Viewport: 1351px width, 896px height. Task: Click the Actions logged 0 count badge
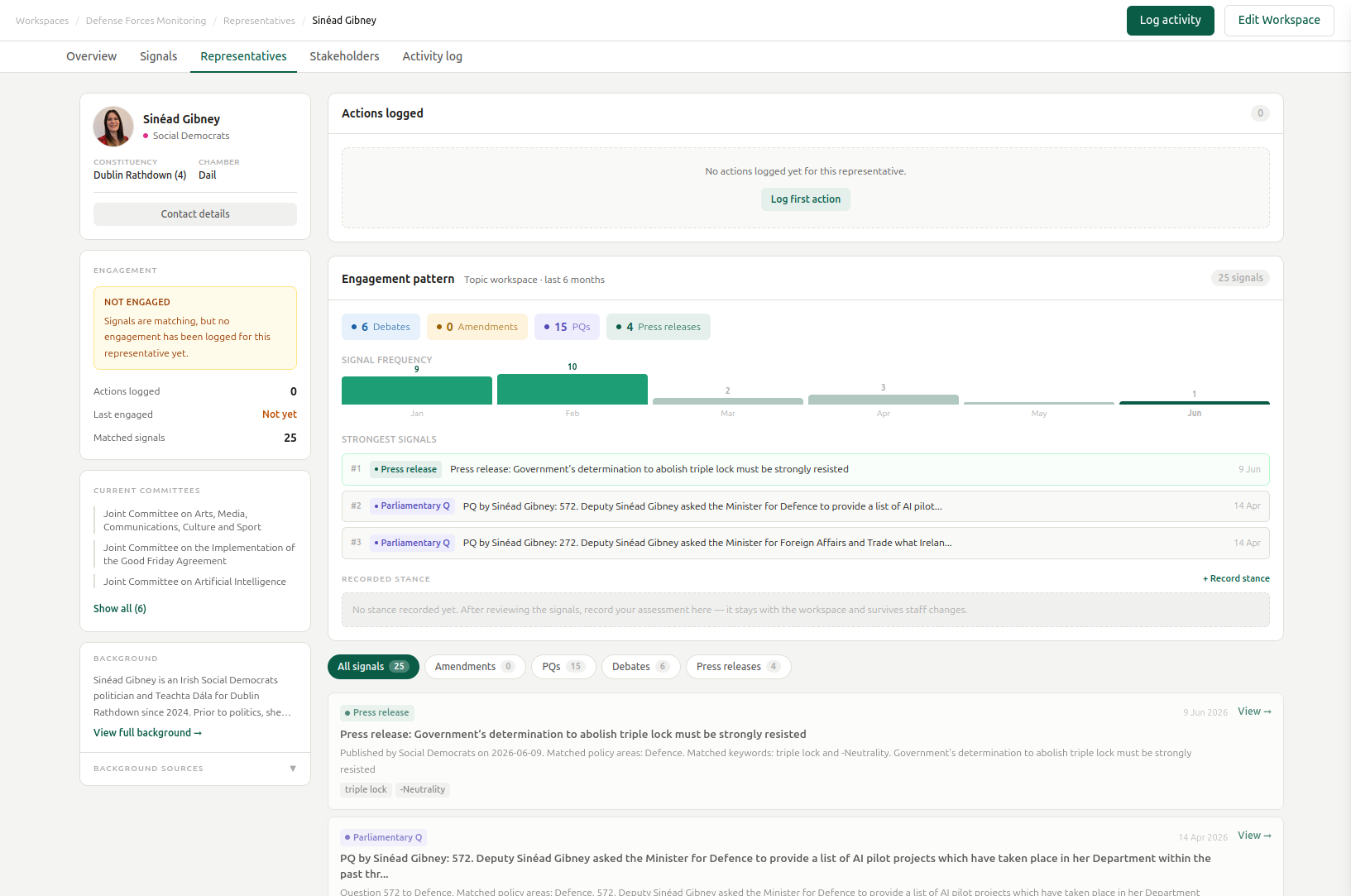pyautogui.click(x=1260, y=113)
